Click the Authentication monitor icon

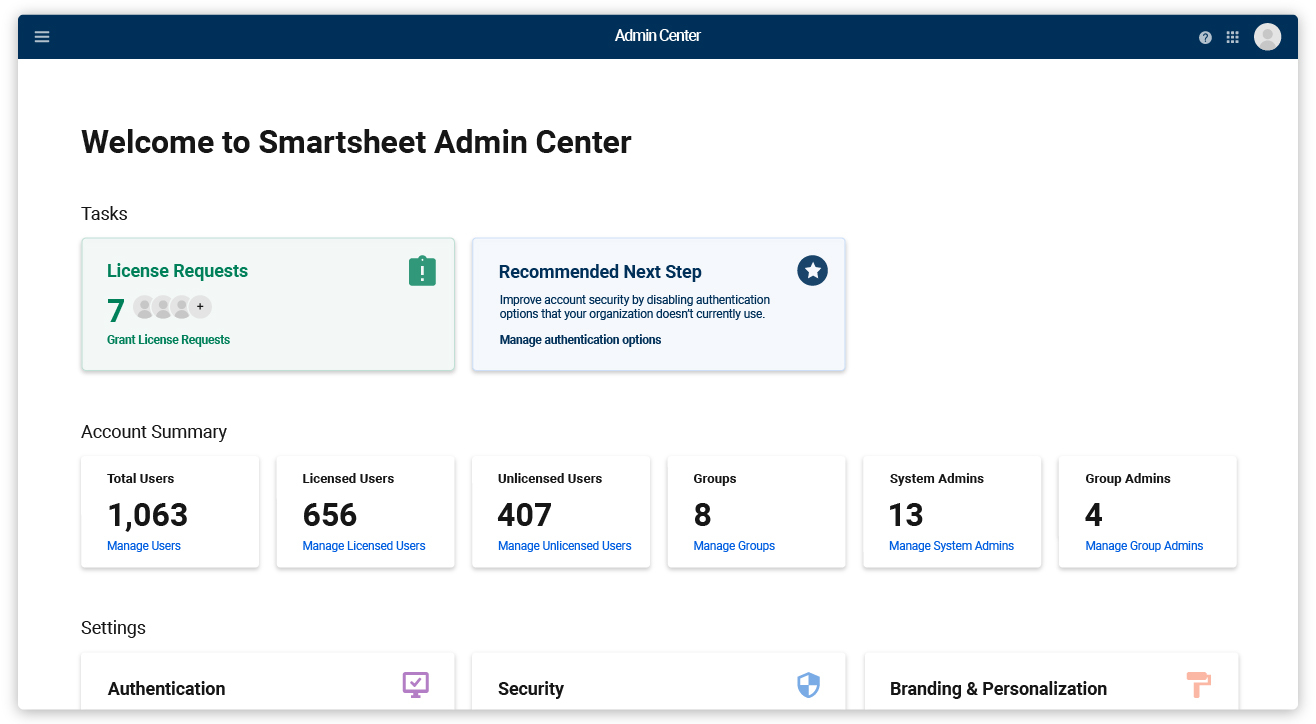[415, 684]
